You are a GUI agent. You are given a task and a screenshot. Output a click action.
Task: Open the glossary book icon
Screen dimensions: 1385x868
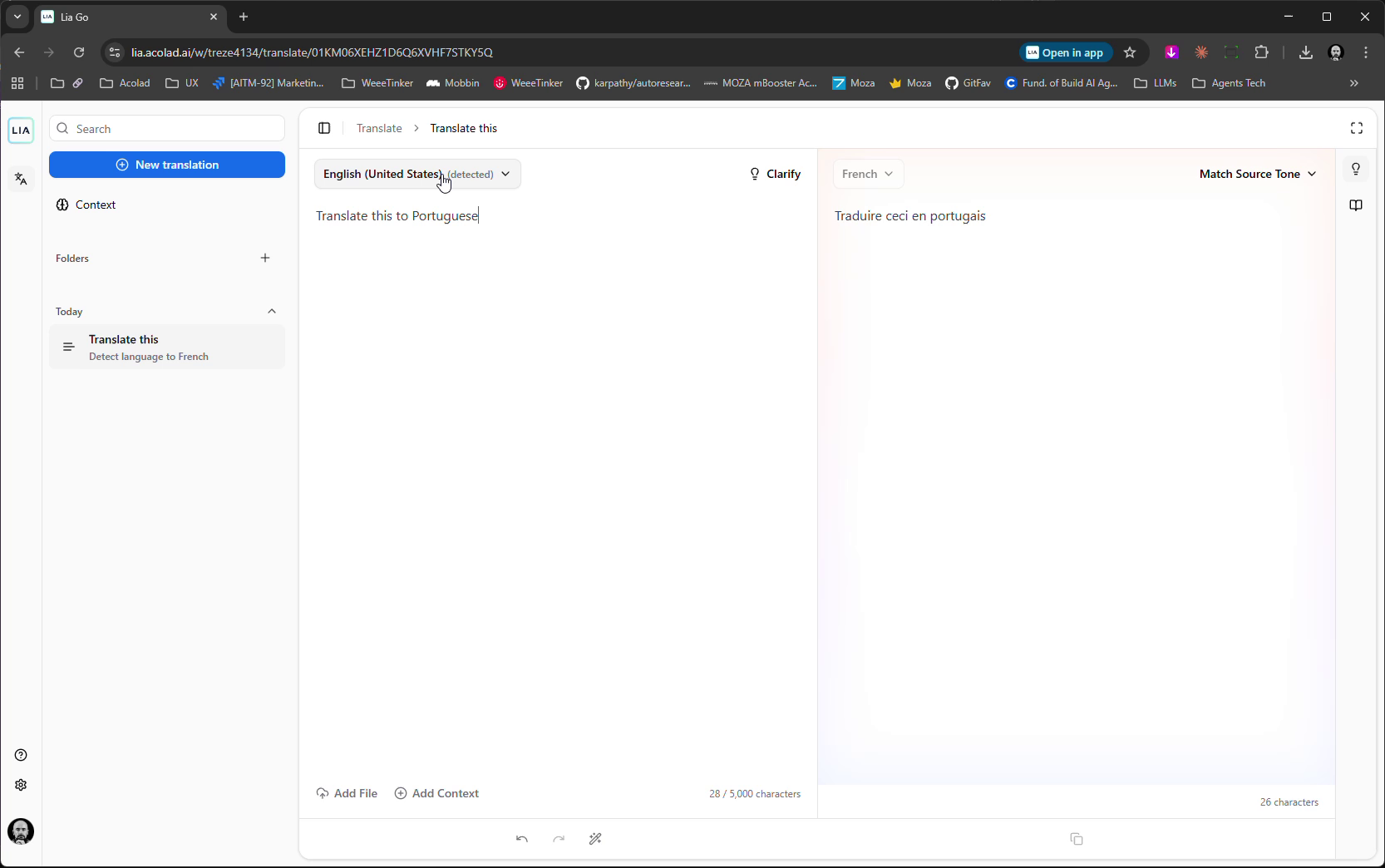1355,205
